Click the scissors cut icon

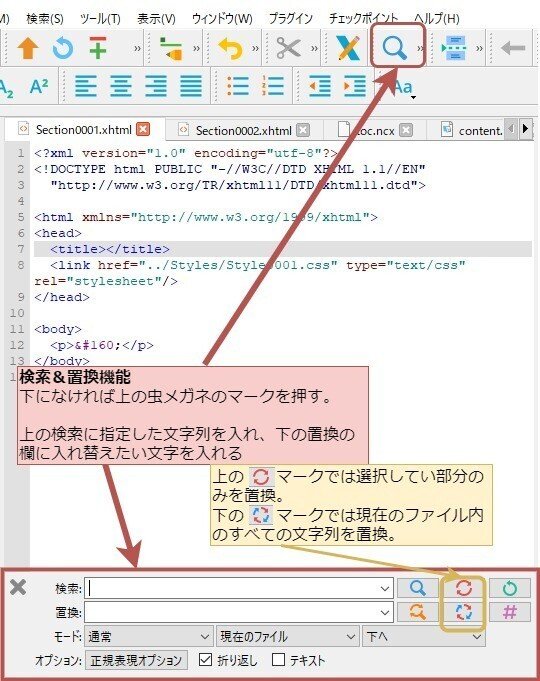pyautogui.click(x=288, y=48)
